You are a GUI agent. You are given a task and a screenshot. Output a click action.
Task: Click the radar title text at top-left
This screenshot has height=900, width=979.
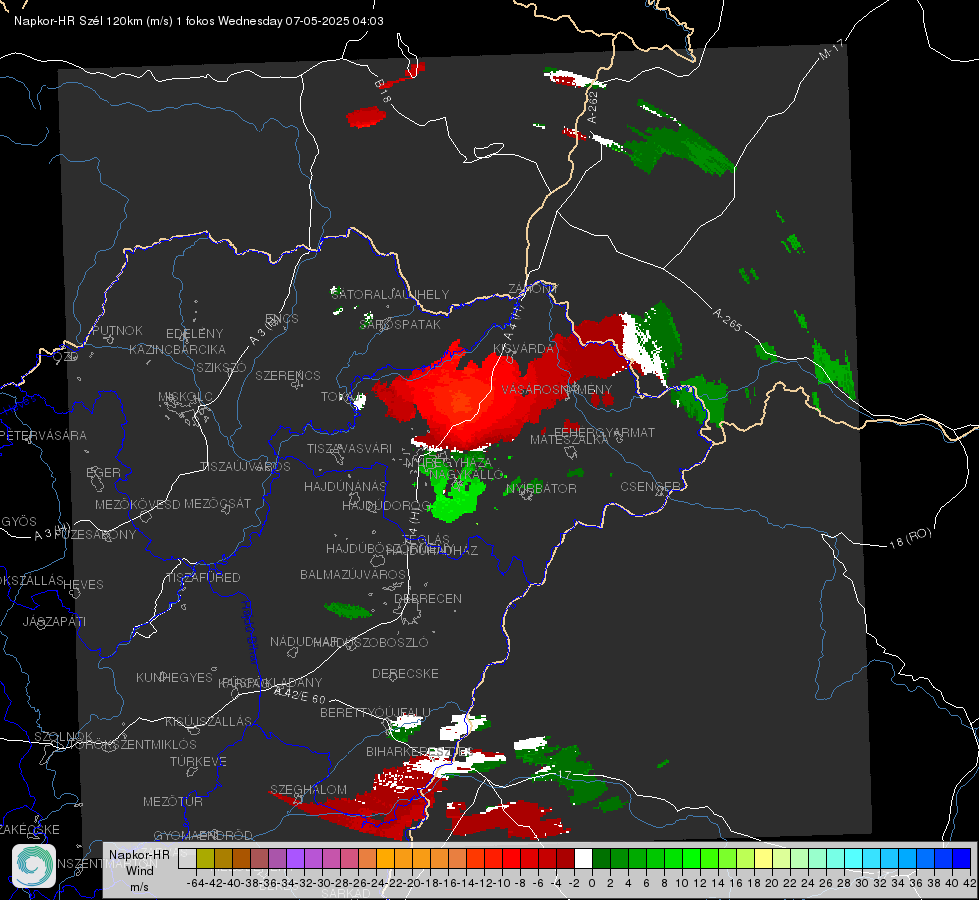199,21
